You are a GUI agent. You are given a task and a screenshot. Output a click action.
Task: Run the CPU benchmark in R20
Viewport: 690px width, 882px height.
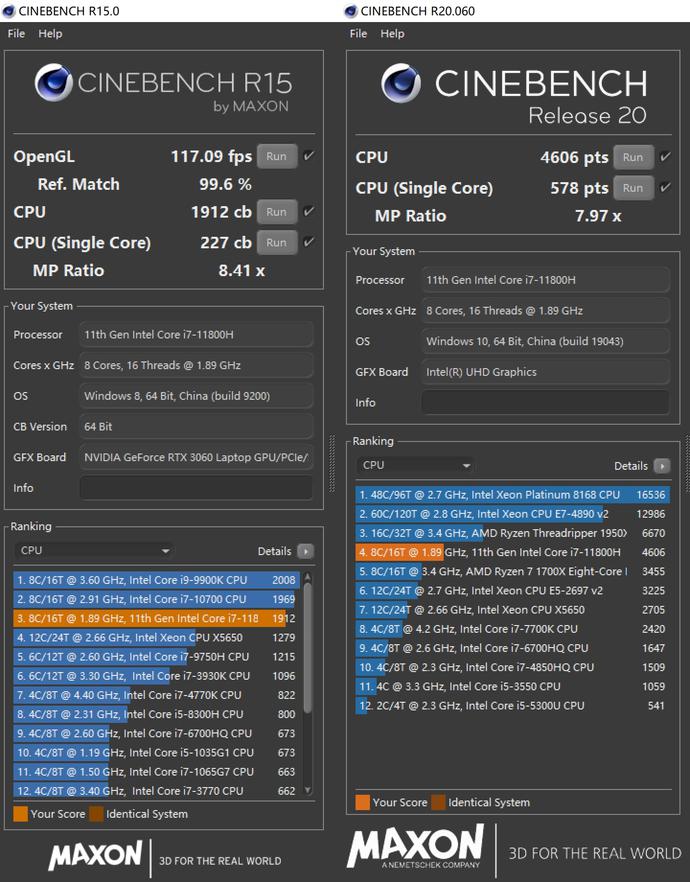[x=633, y=158]
